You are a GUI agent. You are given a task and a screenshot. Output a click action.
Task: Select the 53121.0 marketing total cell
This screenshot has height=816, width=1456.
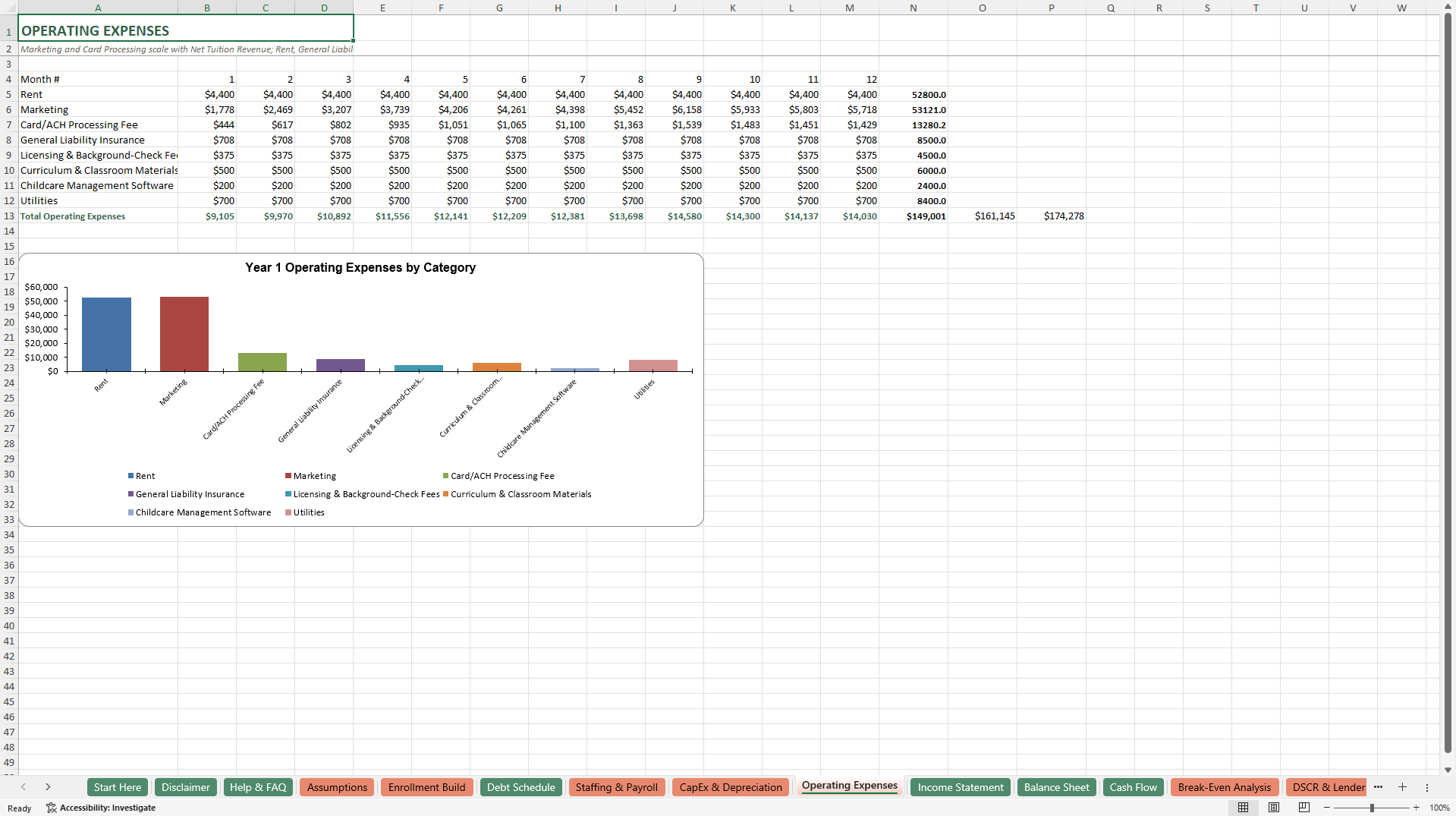(x=914, y=110)
